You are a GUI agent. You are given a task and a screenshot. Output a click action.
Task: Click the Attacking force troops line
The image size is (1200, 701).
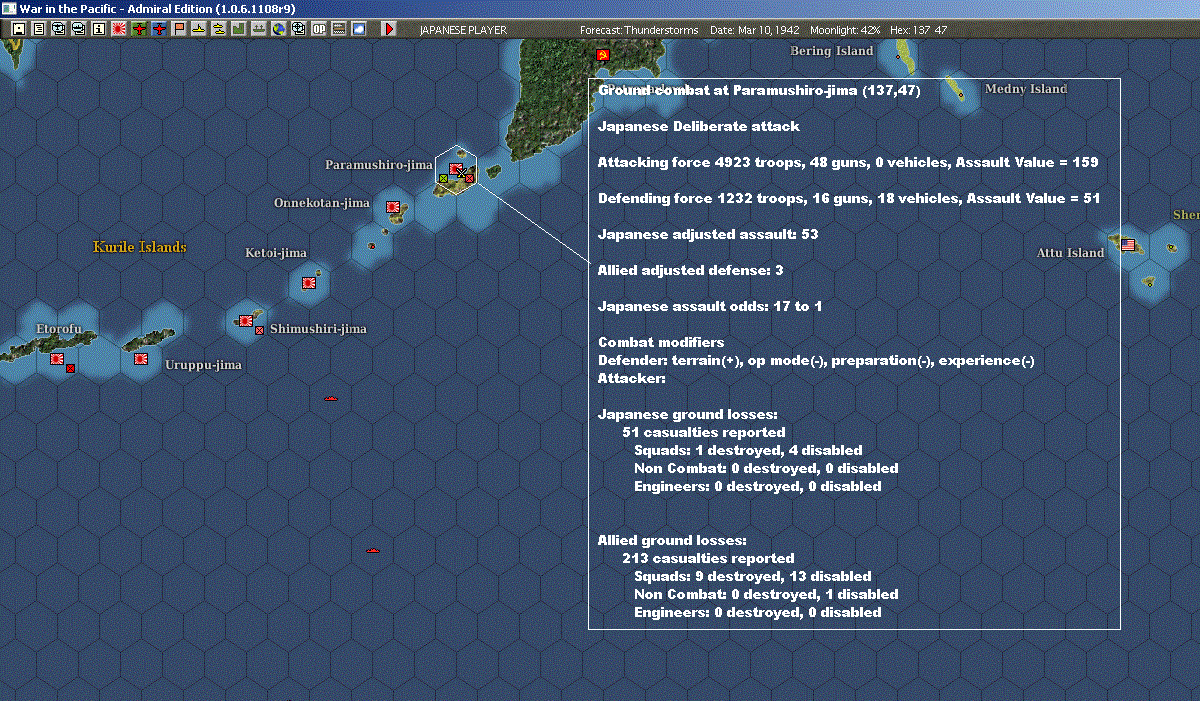point(848,162)
